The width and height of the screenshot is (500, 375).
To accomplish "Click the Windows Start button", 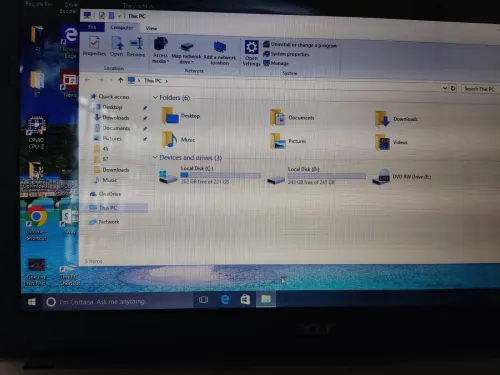I will [x=32, y=302].
